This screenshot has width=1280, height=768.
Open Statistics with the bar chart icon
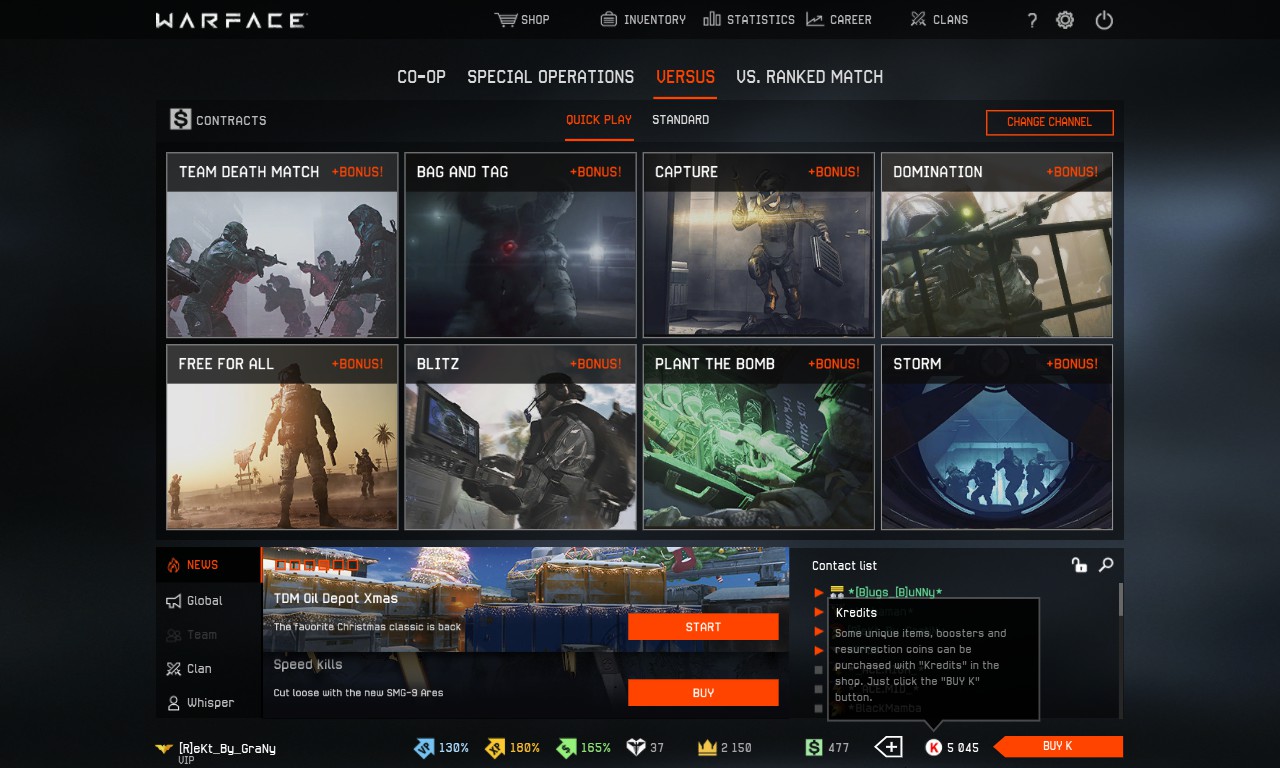point(712,19)
